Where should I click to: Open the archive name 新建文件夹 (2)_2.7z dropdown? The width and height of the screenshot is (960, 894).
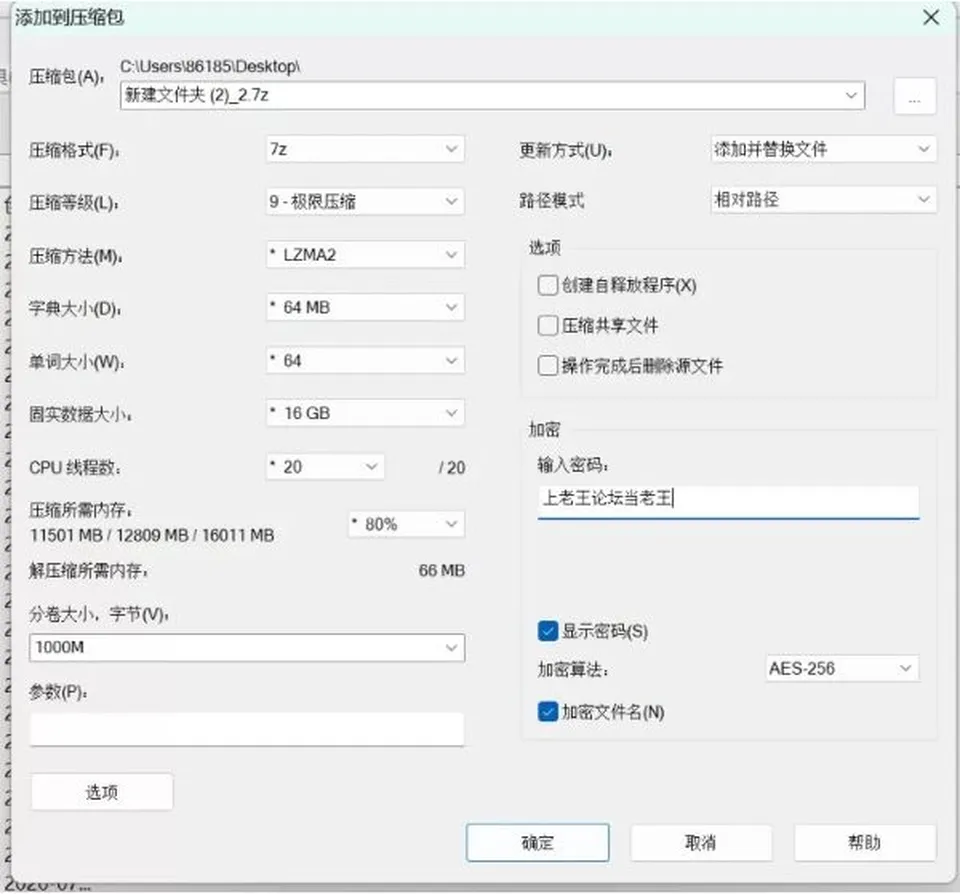point(492,96)
